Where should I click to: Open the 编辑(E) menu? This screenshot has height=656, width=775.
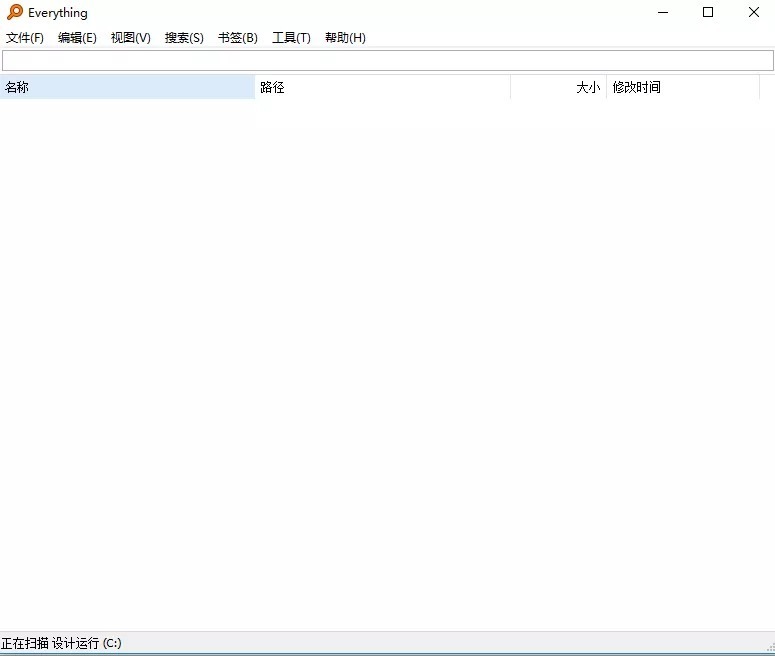click(x=77, y=38)
